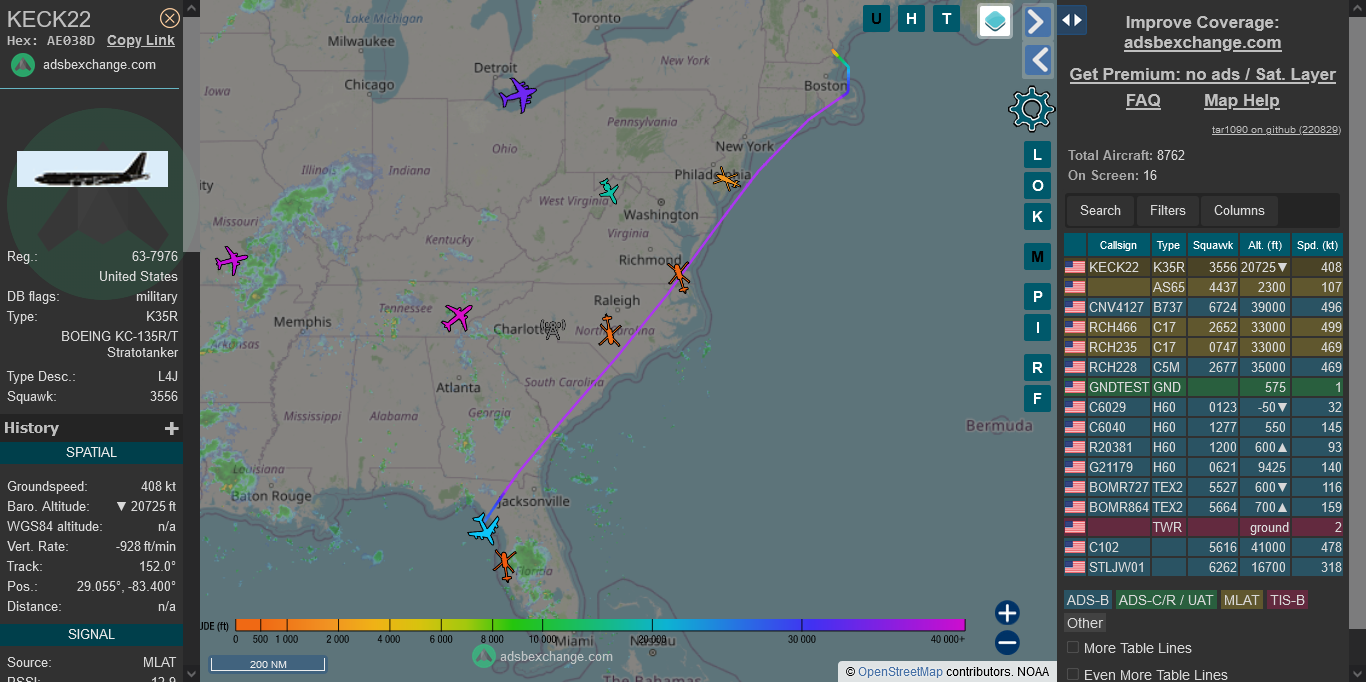Click the ADS-B legend color label
The width and height of the screenshot is (1366, 682).
click(1087, 600)
